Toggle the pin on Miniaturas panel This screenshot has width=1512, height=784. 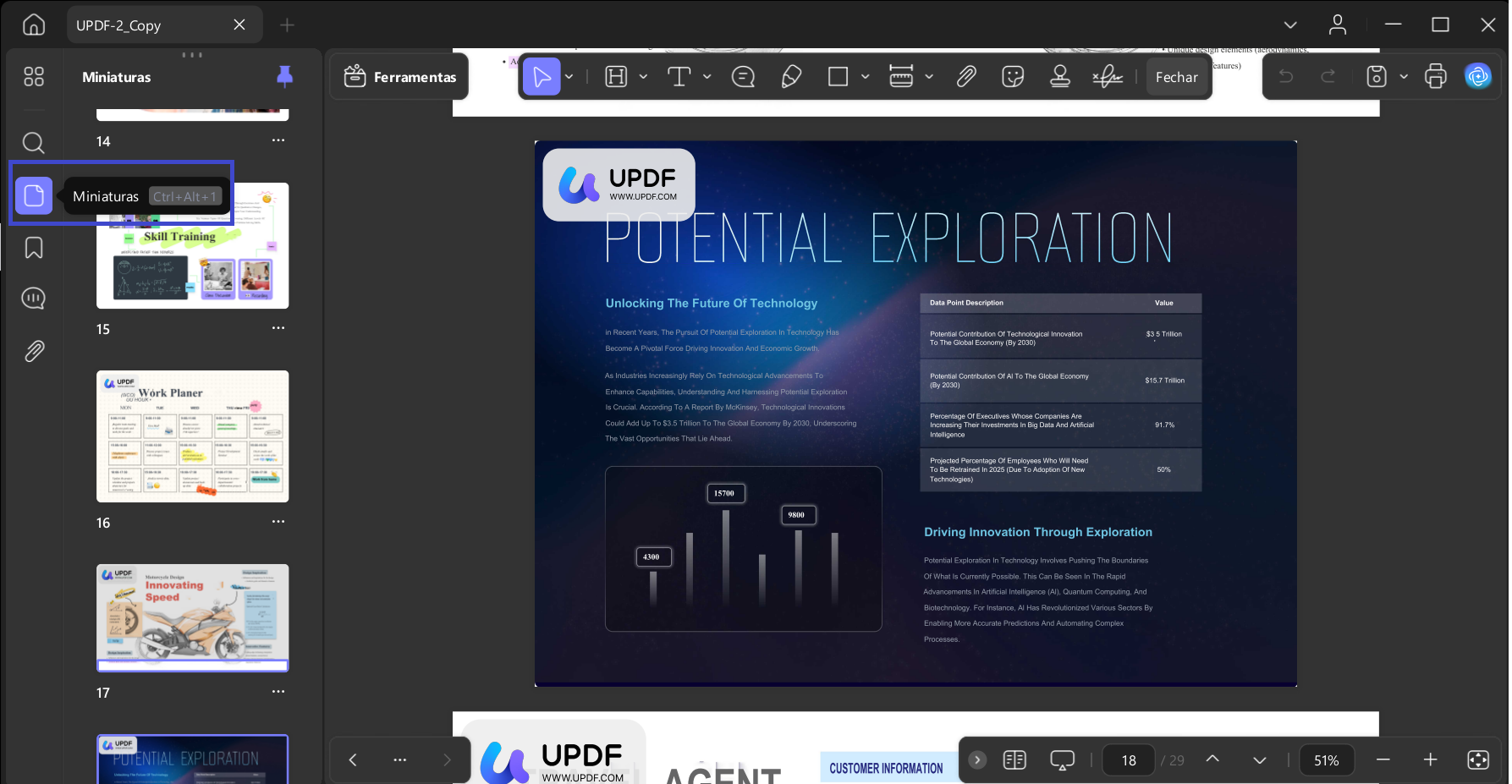285,77
